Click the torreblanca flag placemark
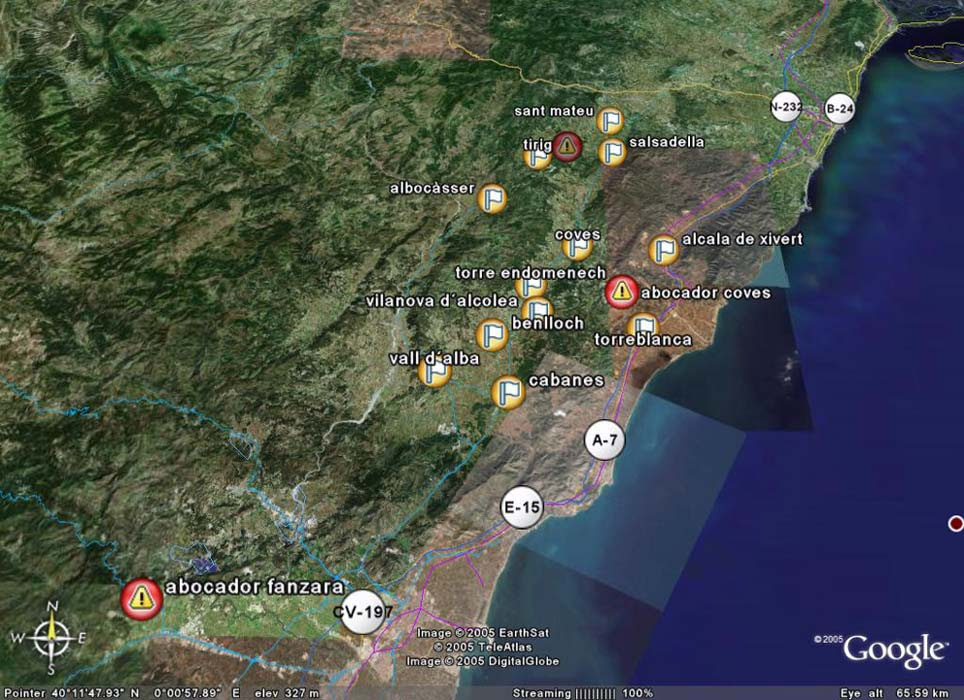Image resolution: width=964 pixels, height=700 pixels. (643, 326)
